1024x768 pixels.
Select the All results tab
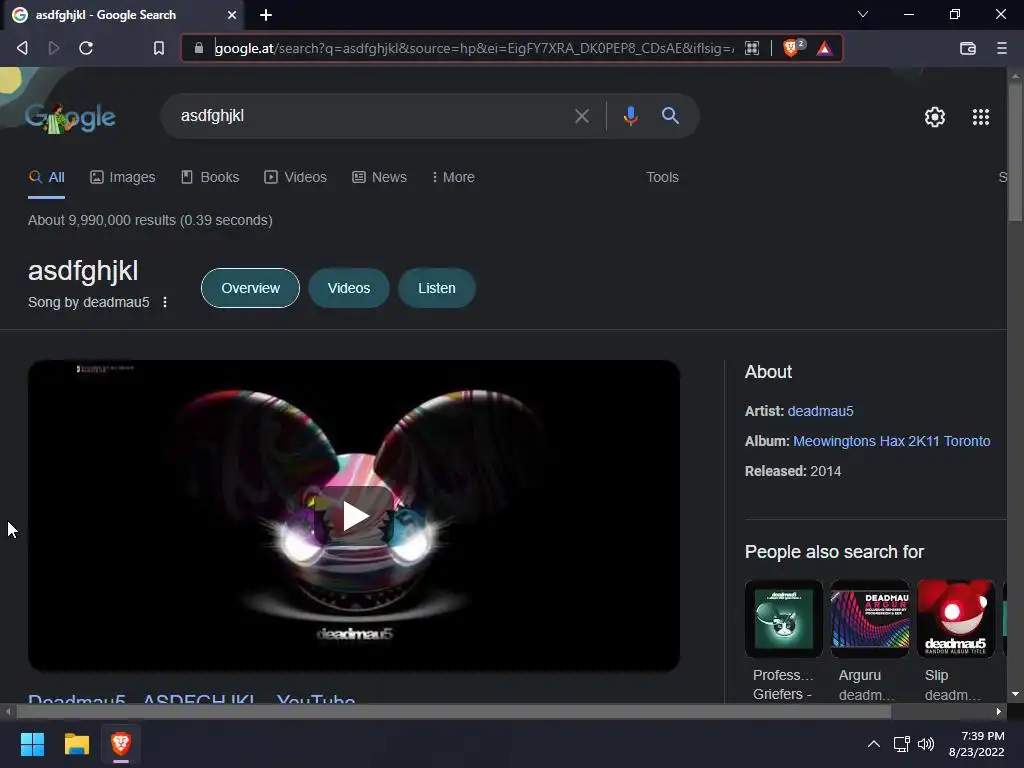pyautogui.click(x=47, y=177)
